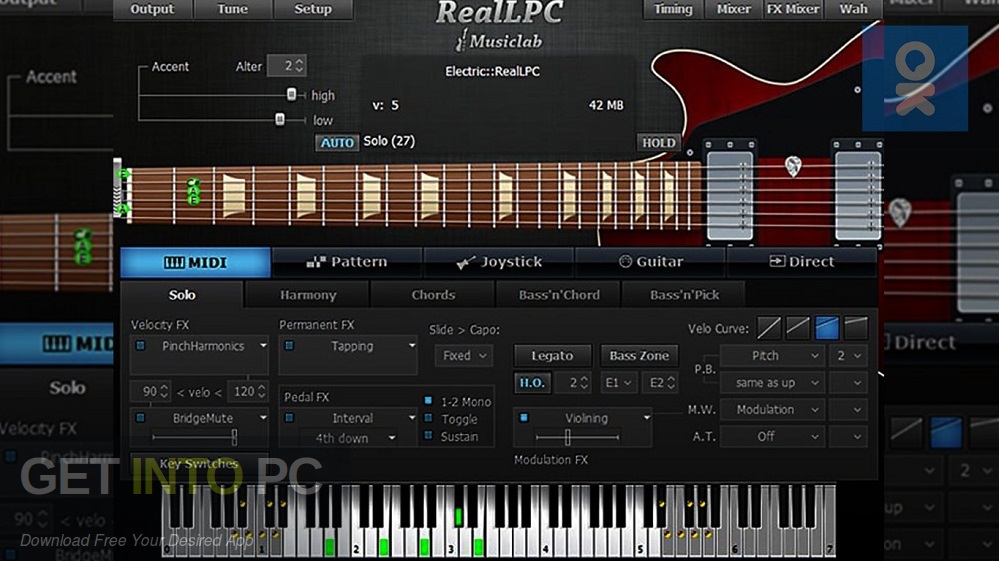Open the Violining dropdown

pyautogui.click(x=647, y=418)
